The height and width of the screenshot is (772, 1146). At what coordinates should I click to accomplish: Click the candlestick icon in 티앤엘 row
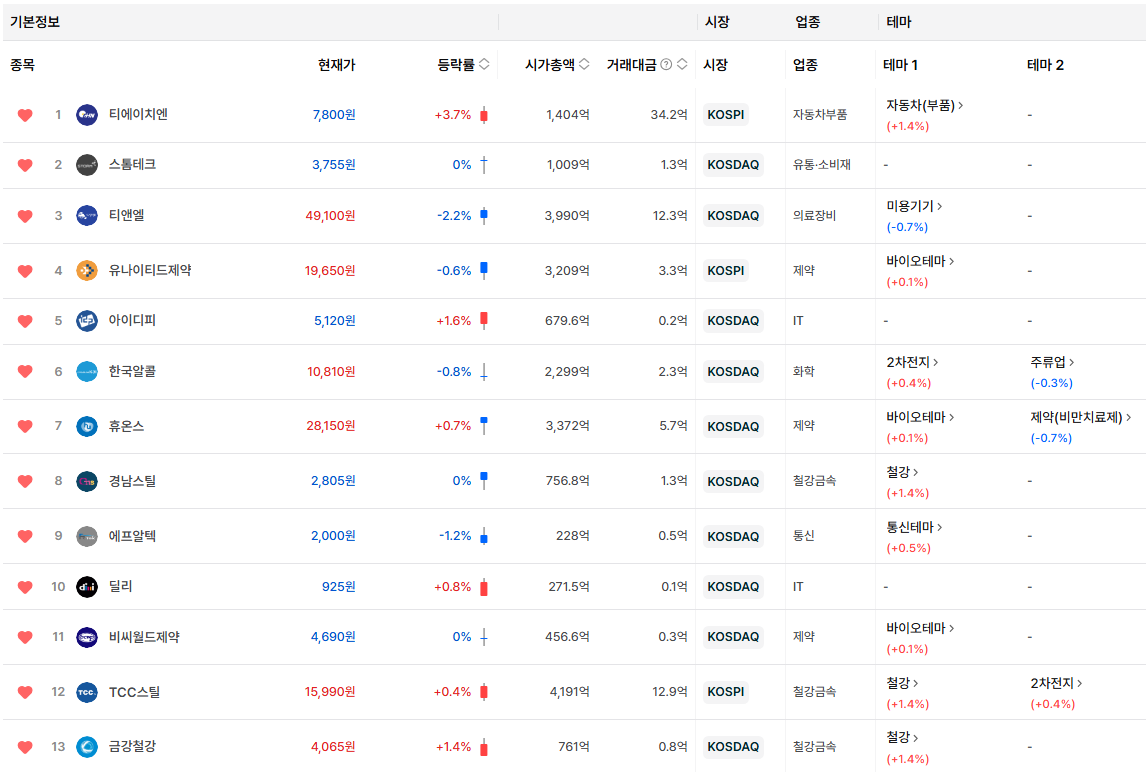pos(484,215)
